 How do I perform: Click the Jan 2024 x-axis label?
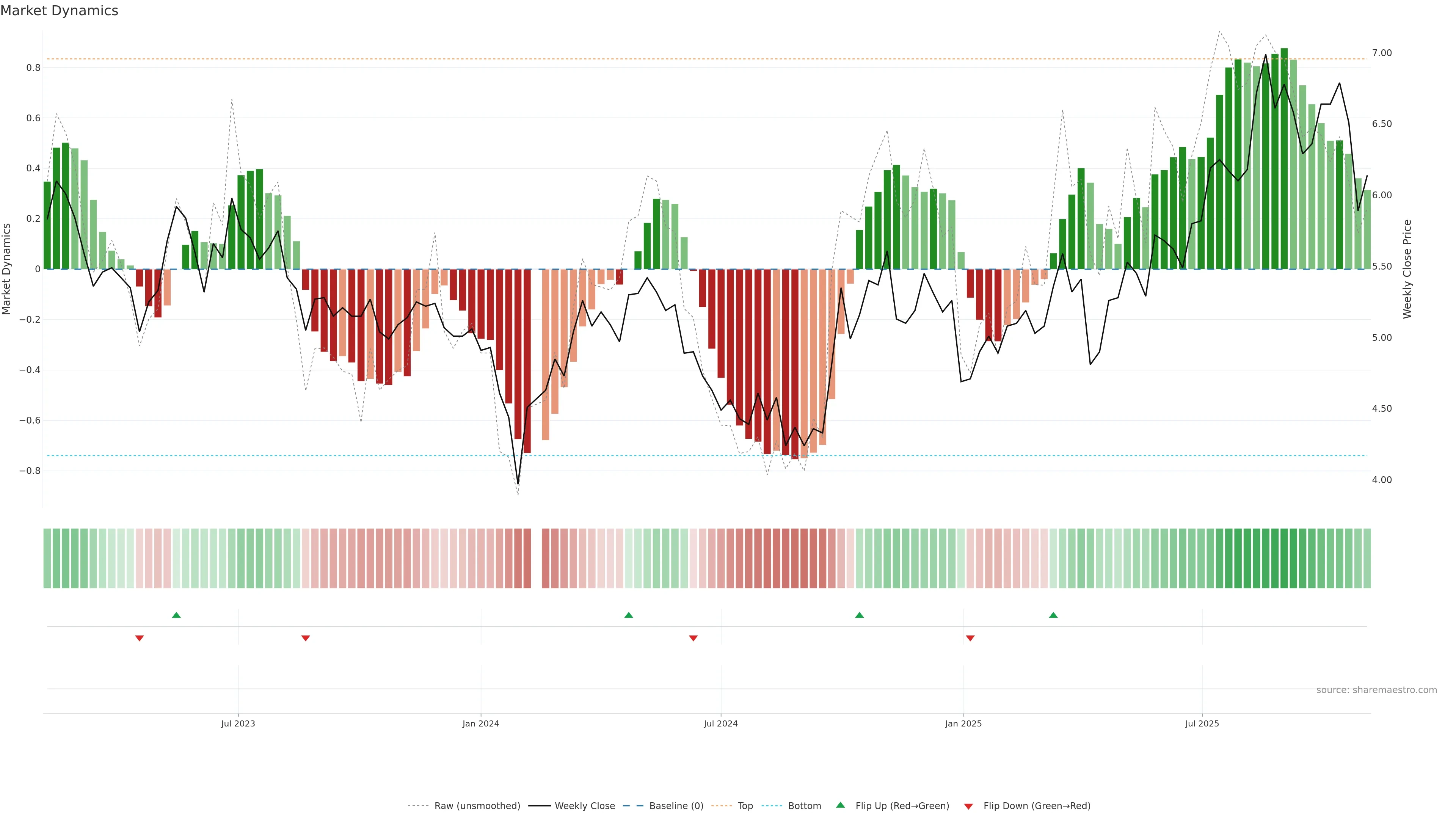(480, 723)
